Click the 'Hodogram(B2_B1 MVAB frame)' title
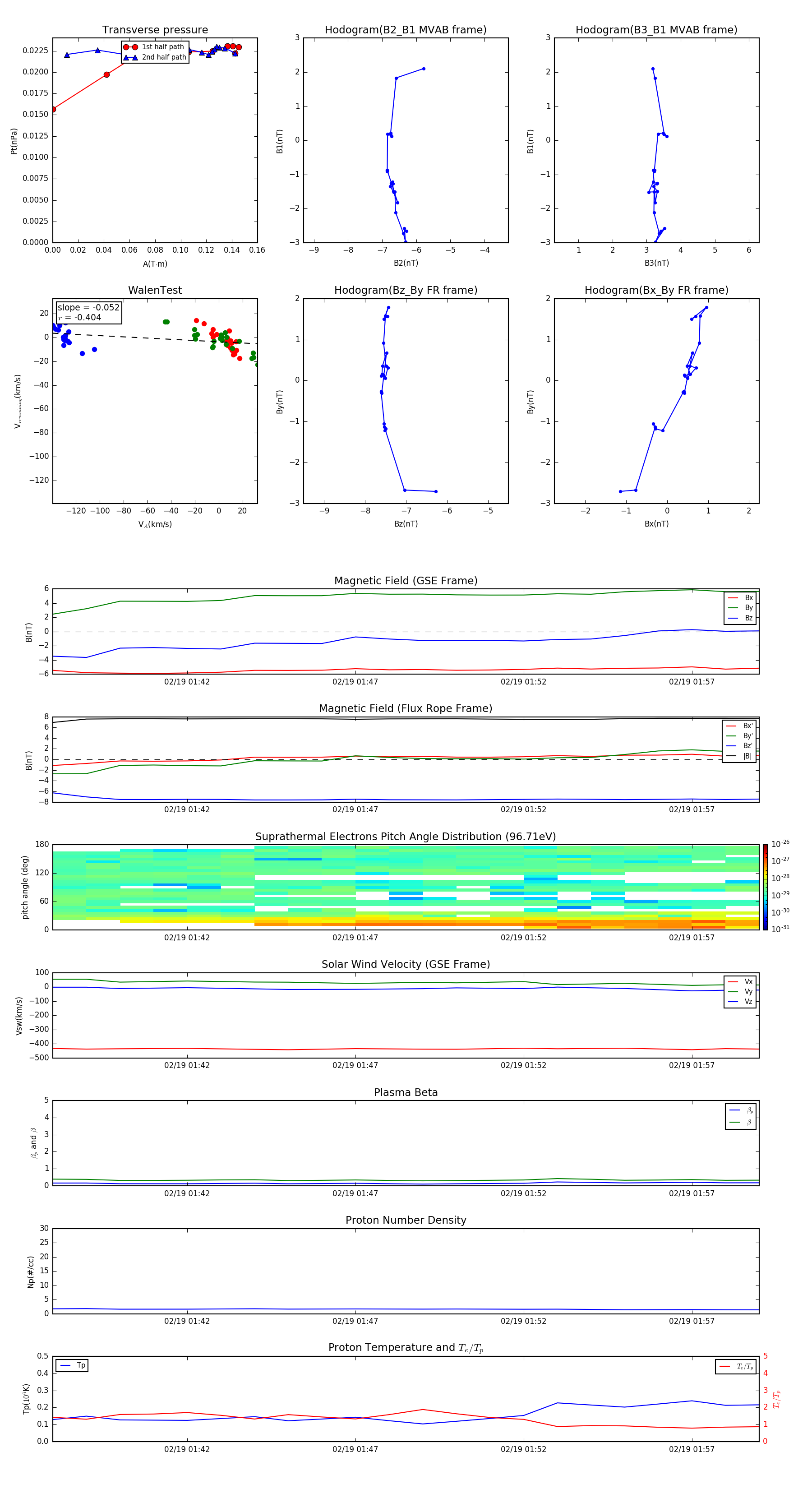Viewport: 812px width, 1489px height. click(406, 30)
